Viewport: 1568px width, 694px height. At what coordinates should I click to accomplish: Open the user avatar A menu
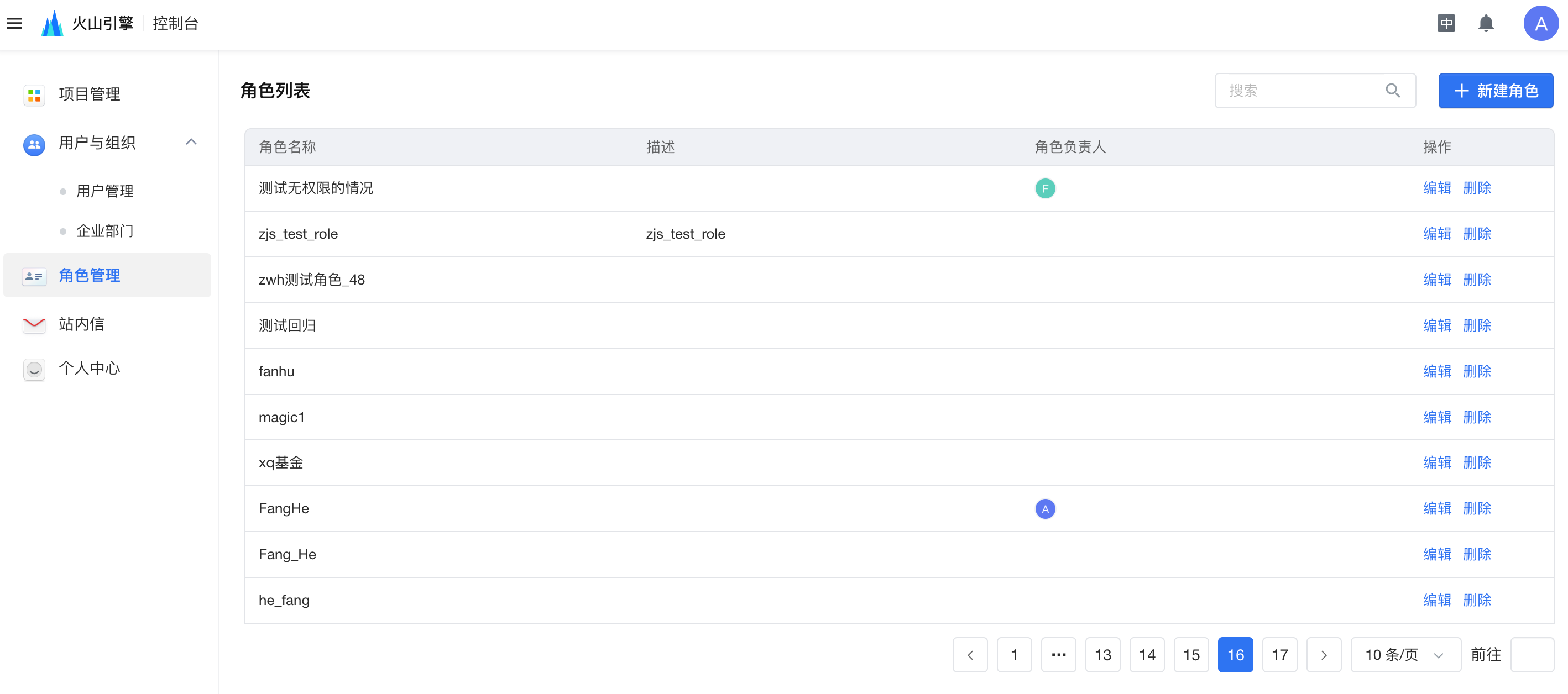tap(1540, 23)
